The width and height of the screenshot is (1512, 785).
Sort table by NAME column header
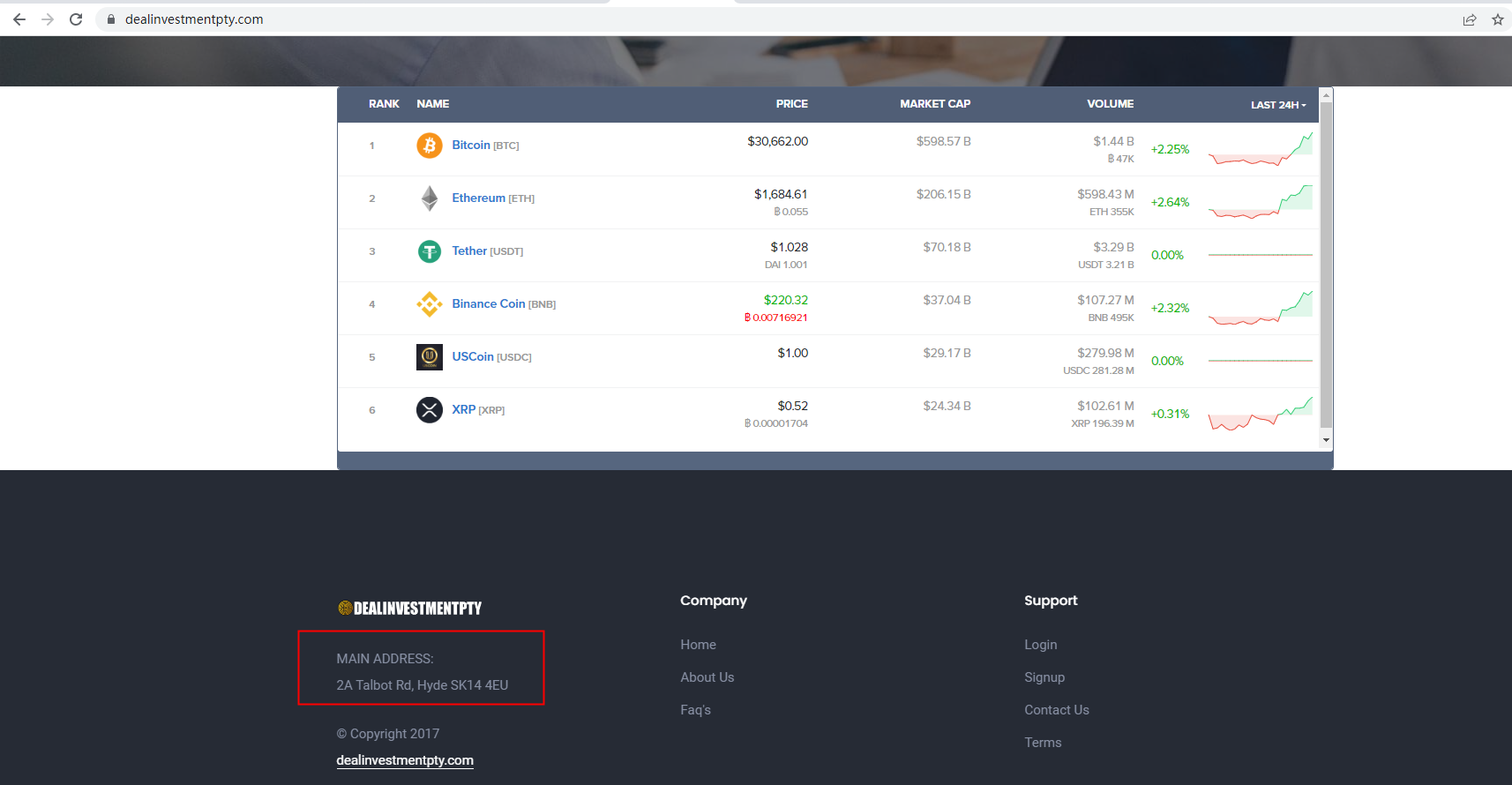tap(433, 104)
